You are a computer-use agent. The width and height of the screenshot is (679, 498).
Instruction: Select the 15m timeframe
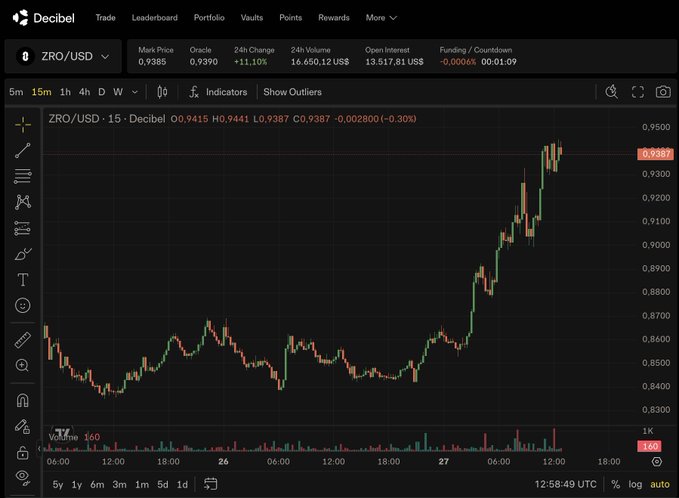tap(41, 92)
